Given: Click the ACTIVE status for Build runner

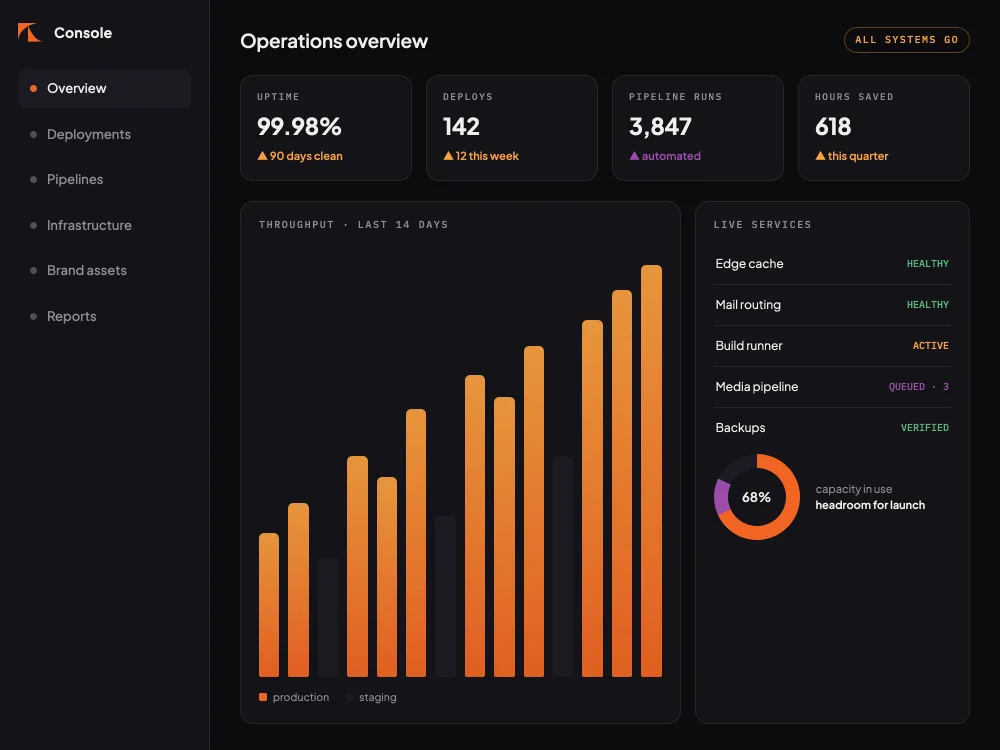Looking at the screenshot, I should tap(930, 346).
